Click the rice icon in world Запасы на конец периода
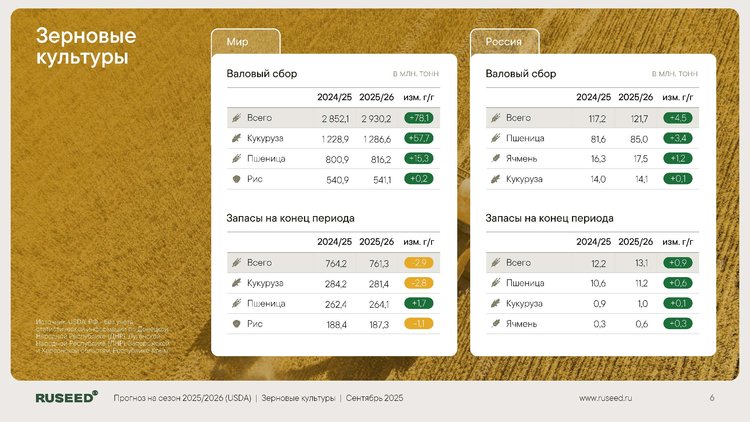 [x=236, y=324]
